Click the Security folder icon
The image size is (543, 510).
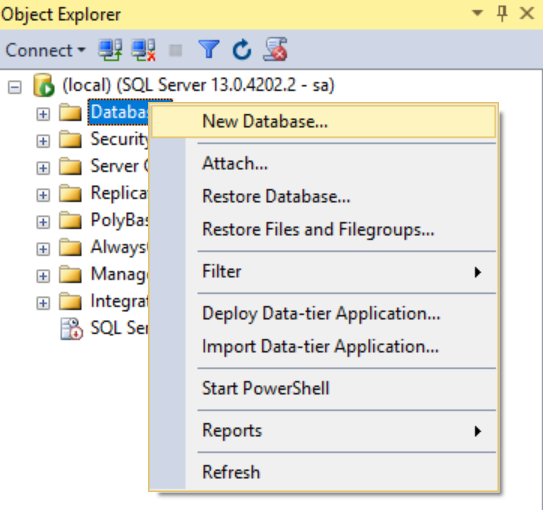click(70, 139)
